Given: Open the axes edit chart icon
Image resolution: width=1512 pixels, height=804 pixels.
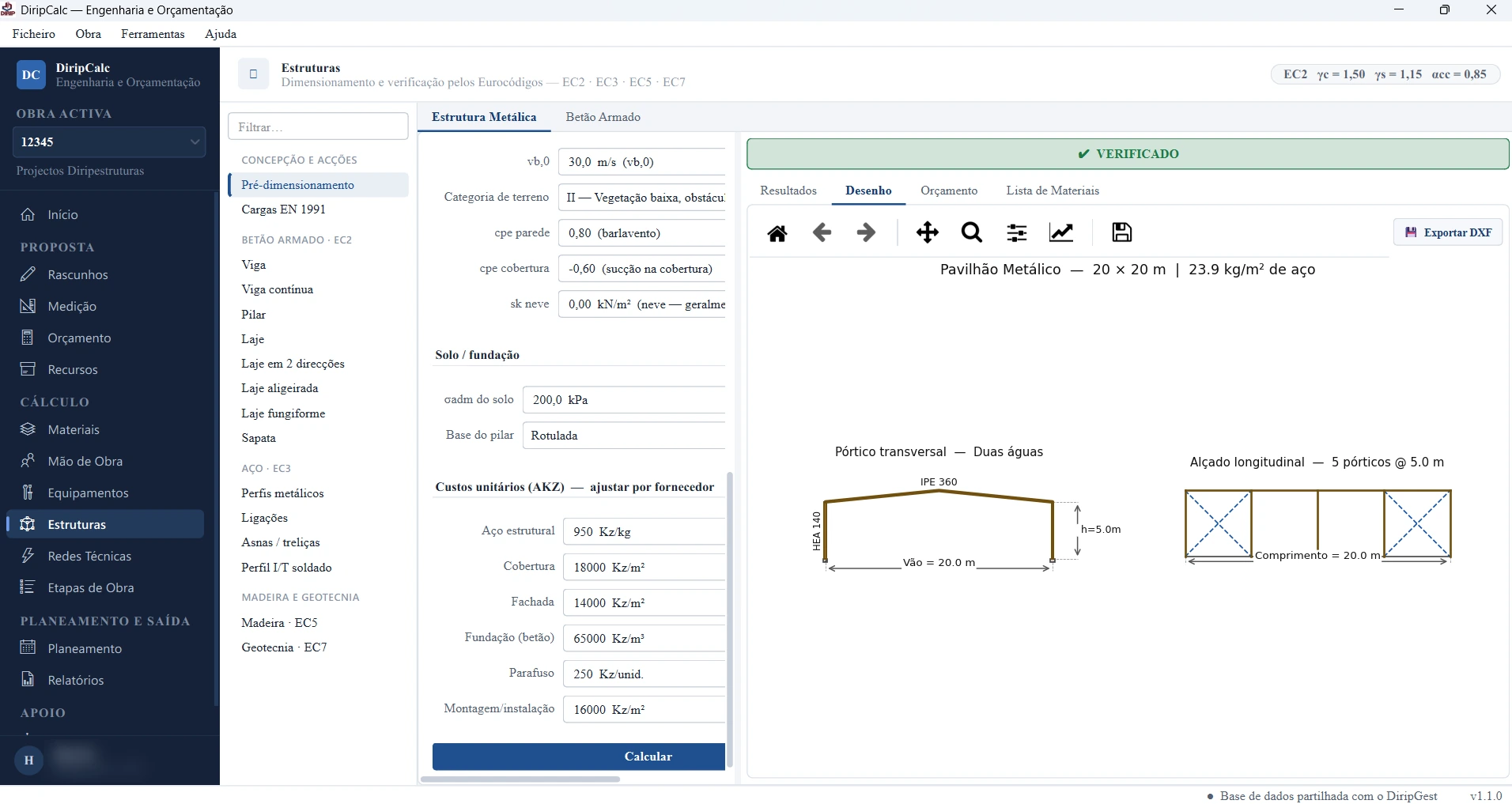Looking at the screenshot, I should click(1061, 232).
